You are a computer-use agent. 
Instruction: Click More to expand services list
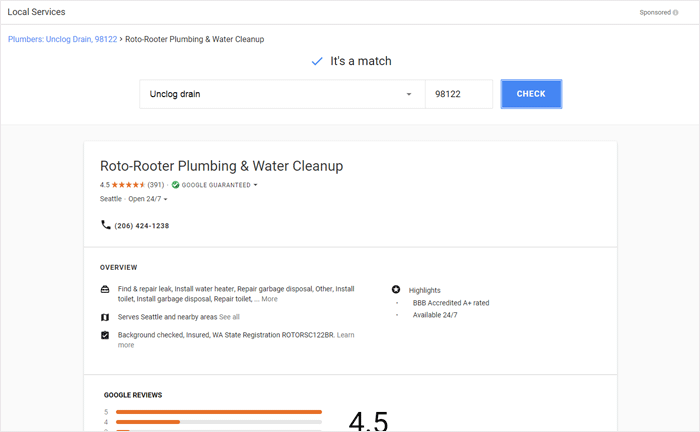pos(269,299)
